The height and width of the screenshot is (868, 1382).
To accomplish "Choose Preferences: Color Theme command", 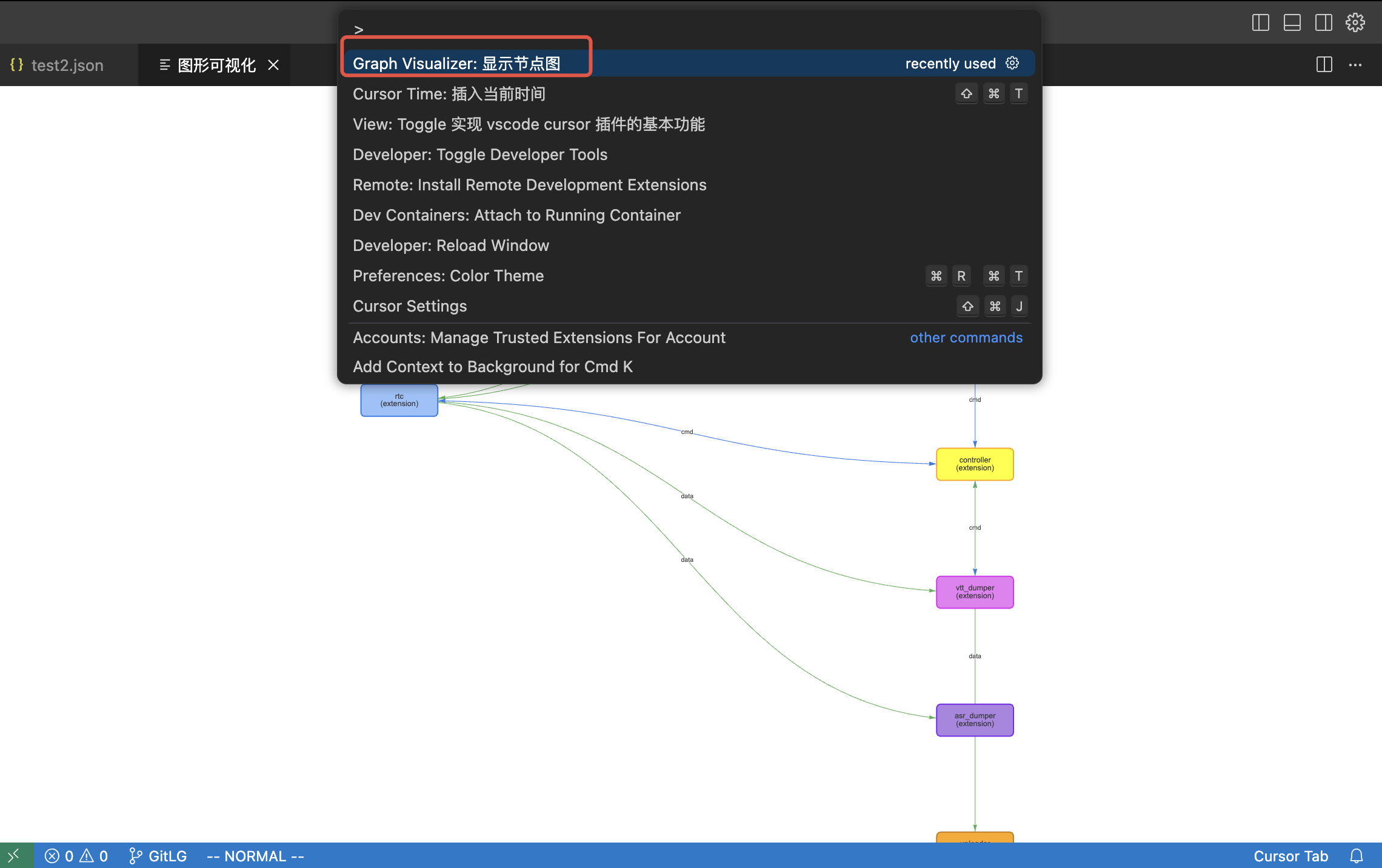I will point(448,276).
